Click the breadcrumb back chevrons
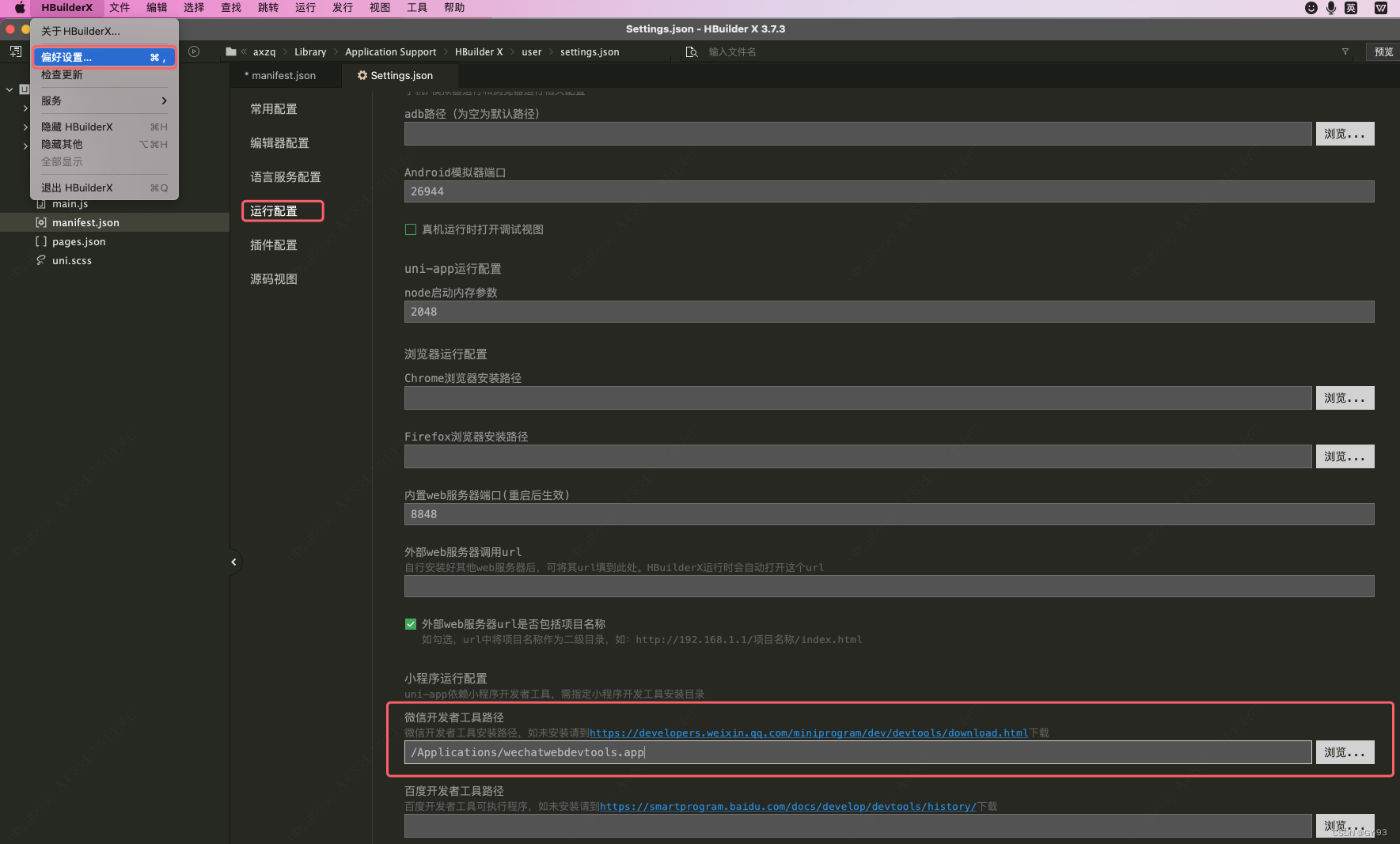The image size is (1400, 844). point(245,52)
